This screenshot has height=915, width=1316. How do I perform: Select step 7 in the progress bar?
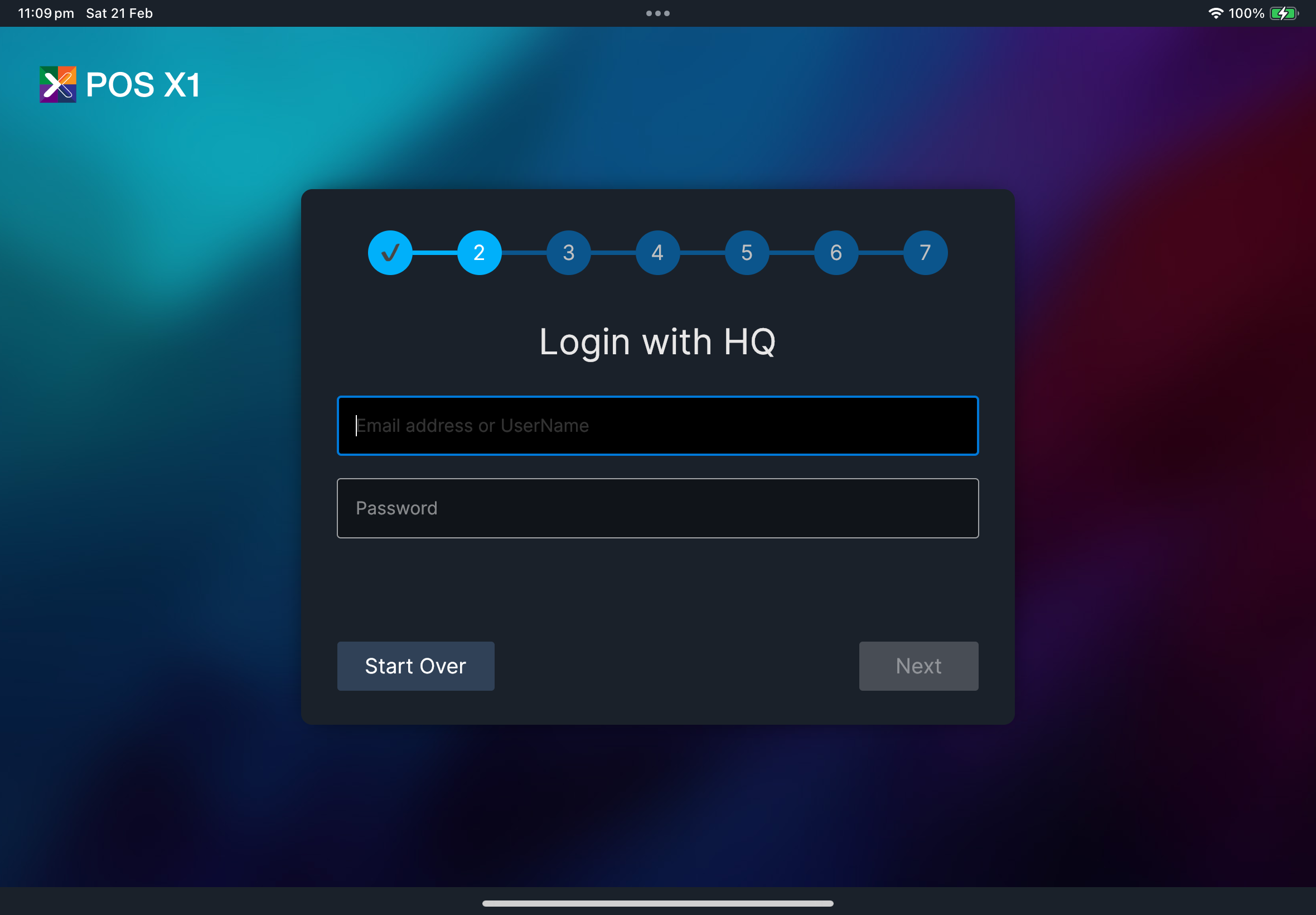[x=925, y=252]
